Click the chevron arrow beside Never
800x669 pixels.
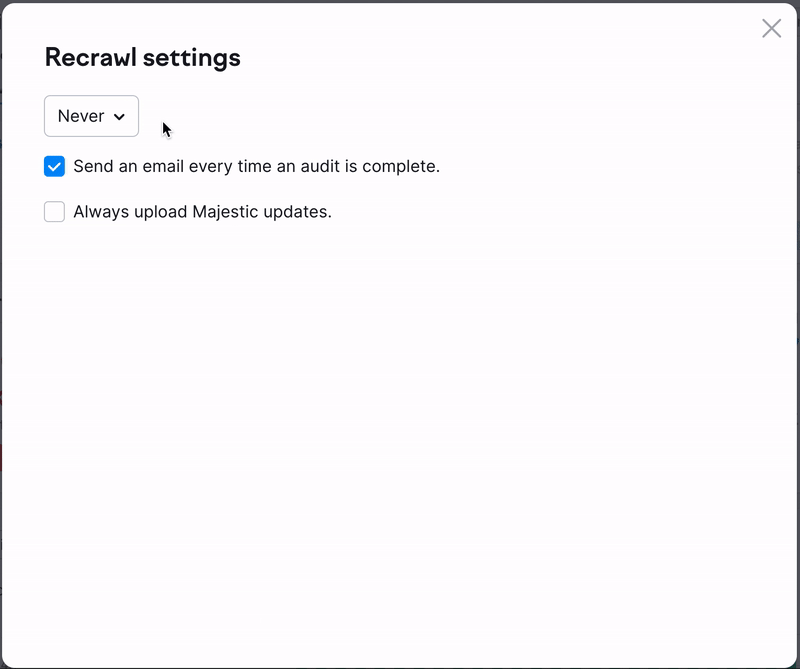point(120,117)
